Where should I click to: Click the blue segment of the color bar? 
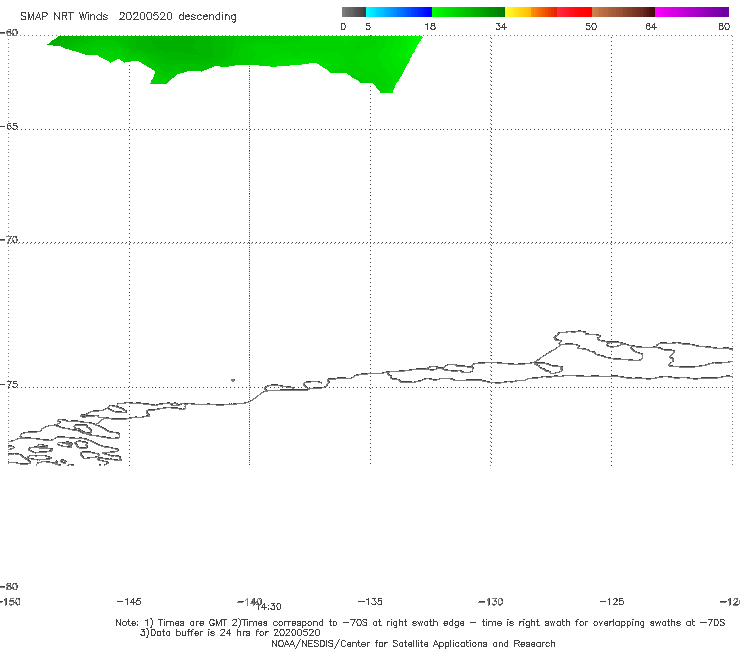coord(399,12)
